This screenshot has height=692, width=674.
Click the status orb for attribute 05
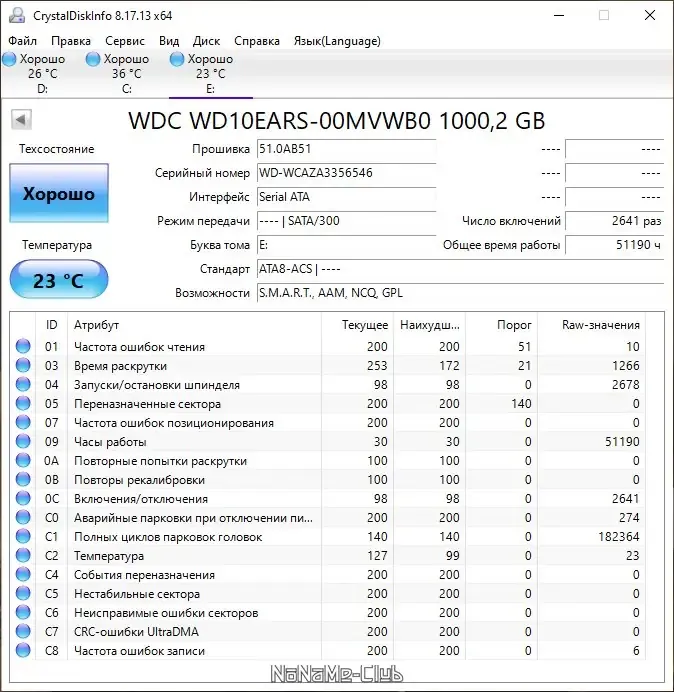click(23, 403)
